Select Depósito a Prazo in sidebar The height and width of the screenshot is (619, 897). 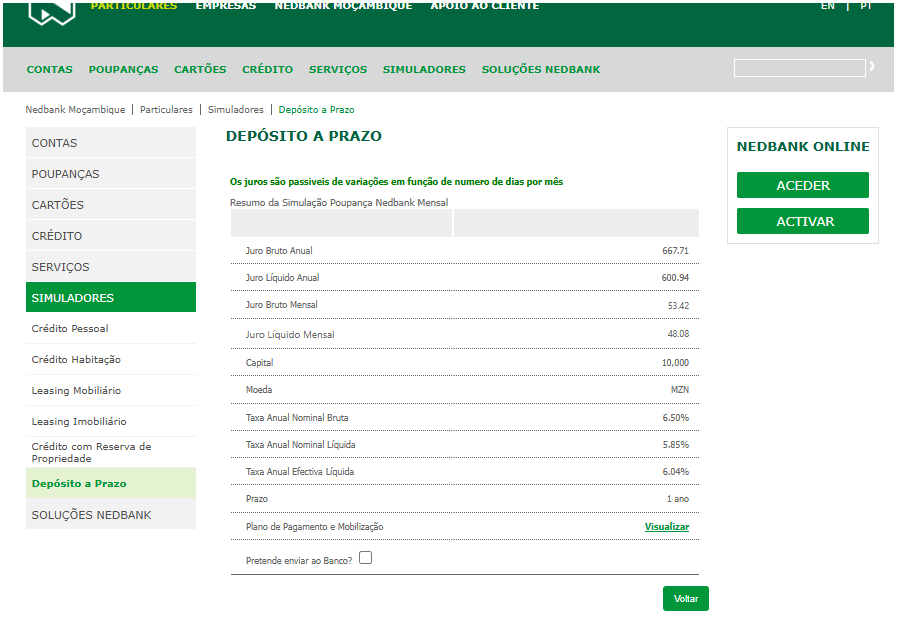[x=111, y=483]
